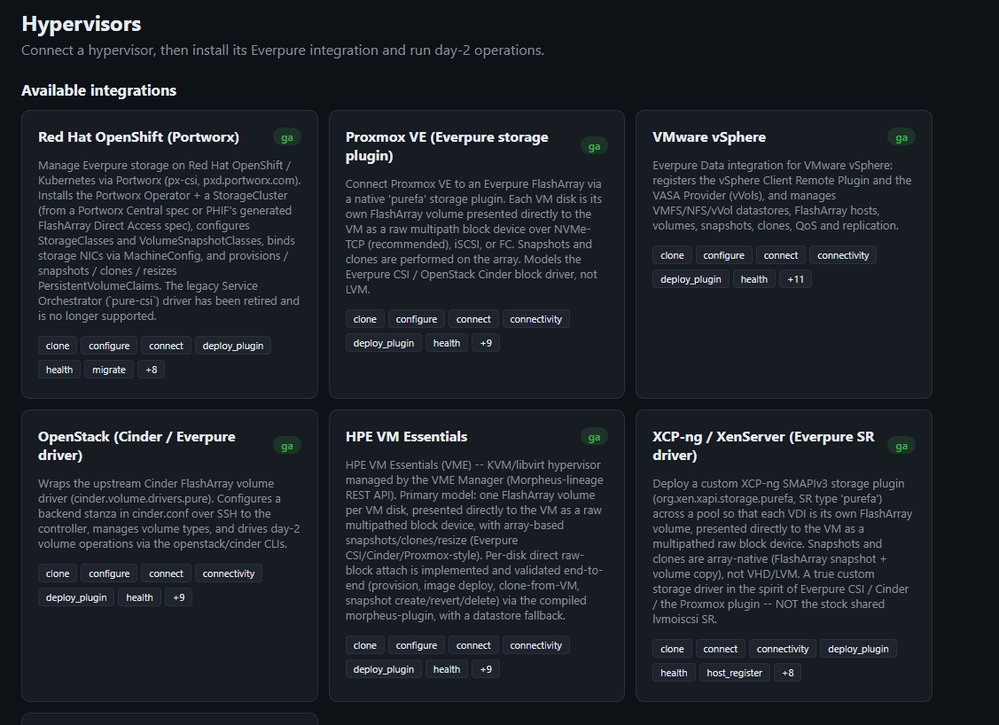Screen dimensions: 999x725
Task: Click the ga badge on VMware vSphere card
Action: (901, 137)
